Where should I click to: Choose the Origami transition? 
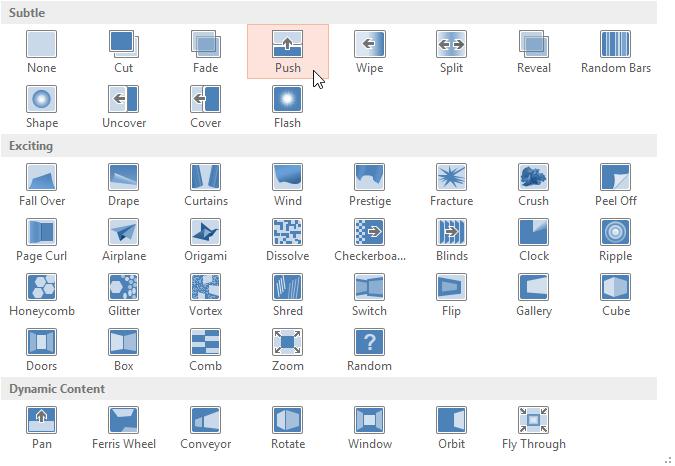coord(205,240)
